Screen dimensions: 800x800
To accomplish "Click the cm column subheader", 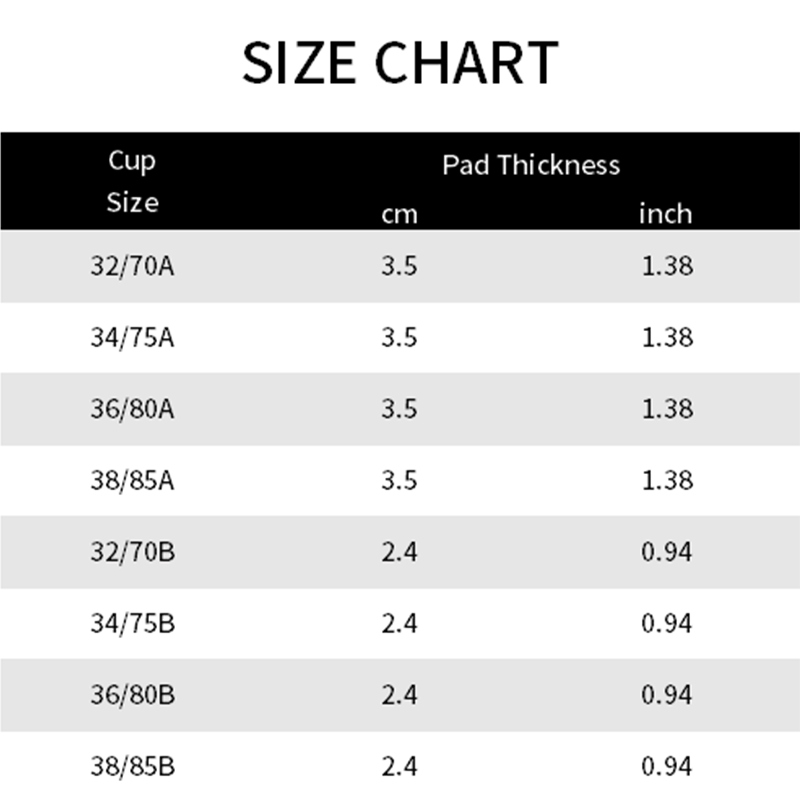I will (x=399, y=214).
